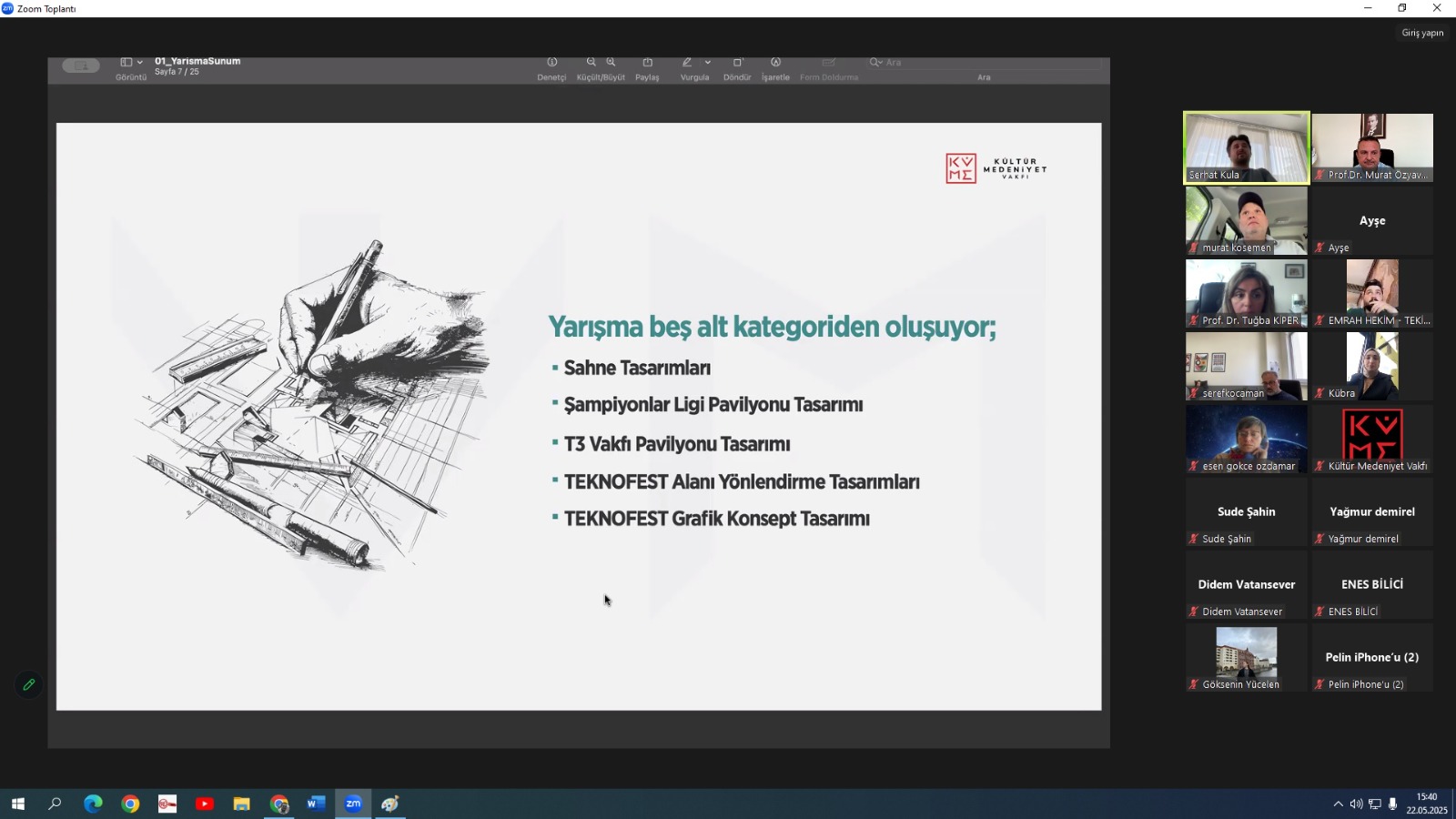Open the Görüntü sidebar view icon

[126, 62]
